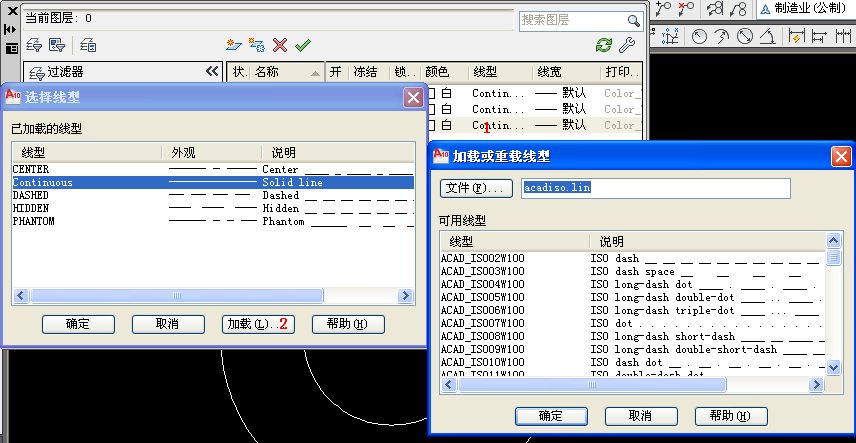The height and width of the screenshot is (443, 856).
Task: Open color picker for first layer's 白 swatch
Action: (x=439, y=93)
